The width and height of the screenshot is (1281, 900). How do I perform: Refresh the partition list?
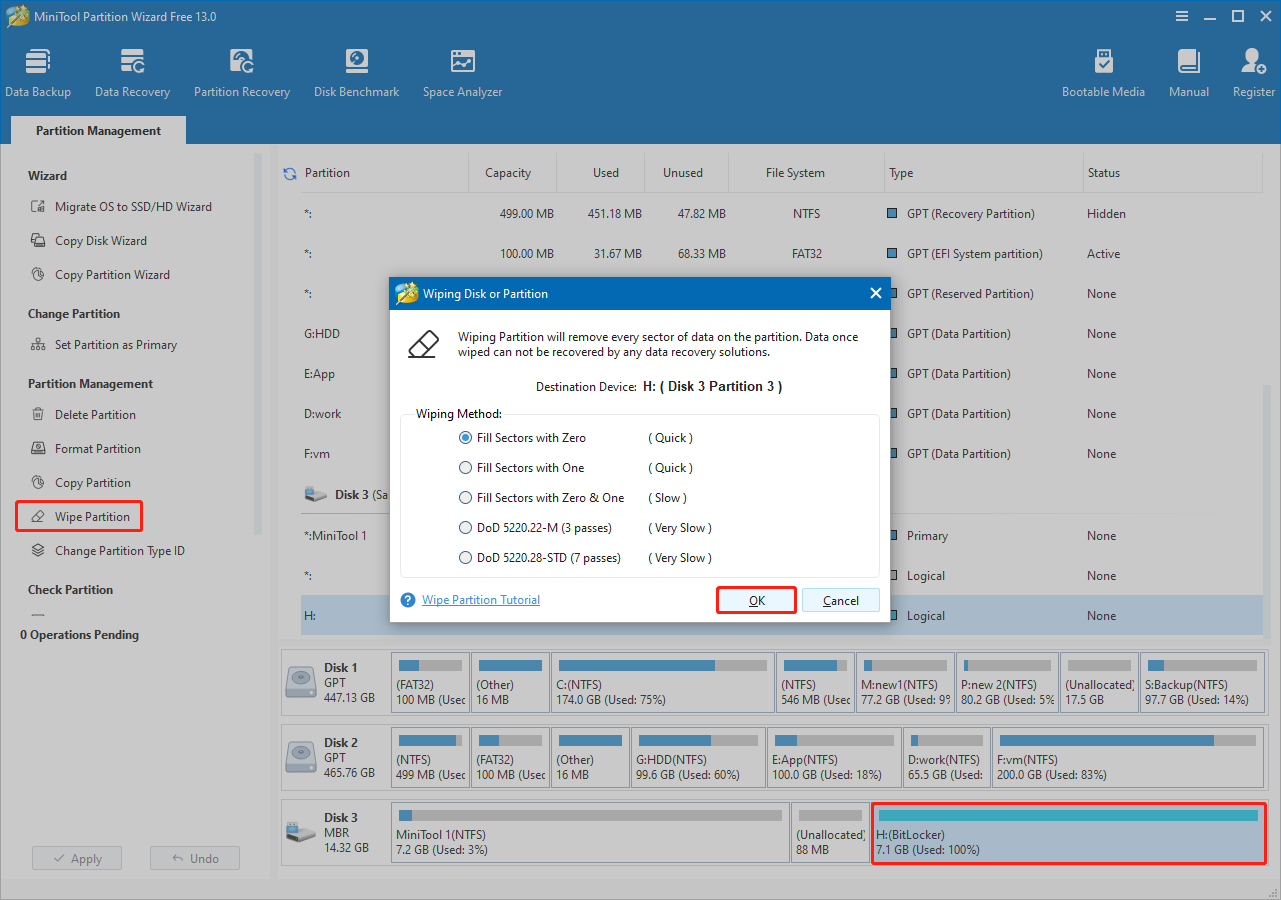289,171
